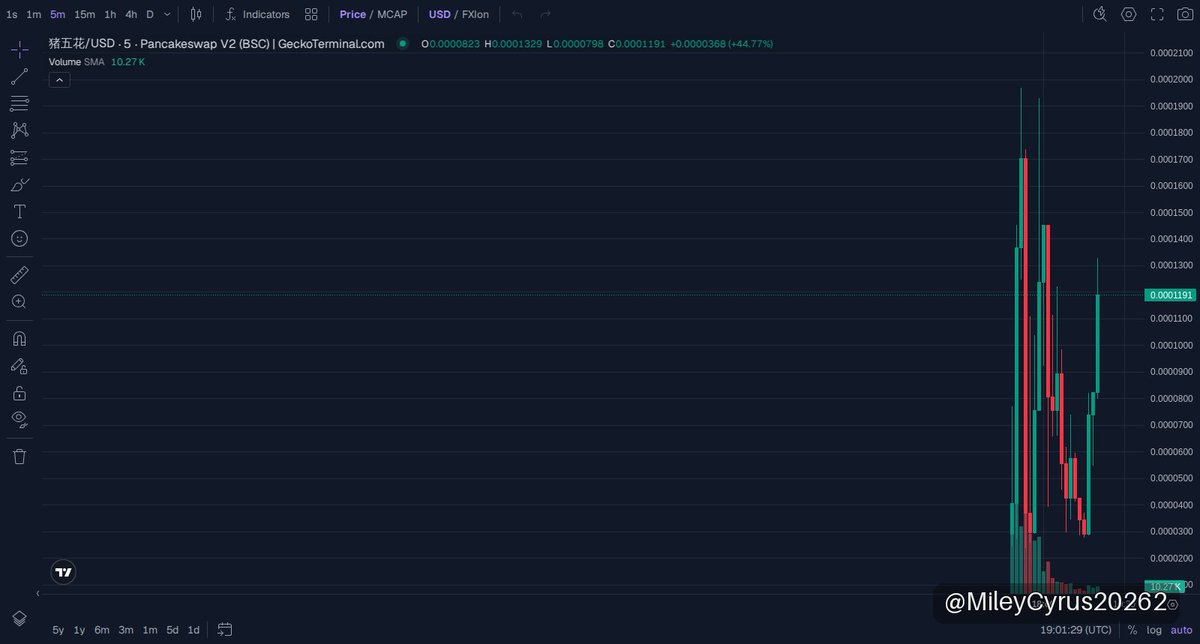The height and width of the screenshot is (644, 1200).
Task: Open the forecasting and measurement tools
Action: point(19,157)
